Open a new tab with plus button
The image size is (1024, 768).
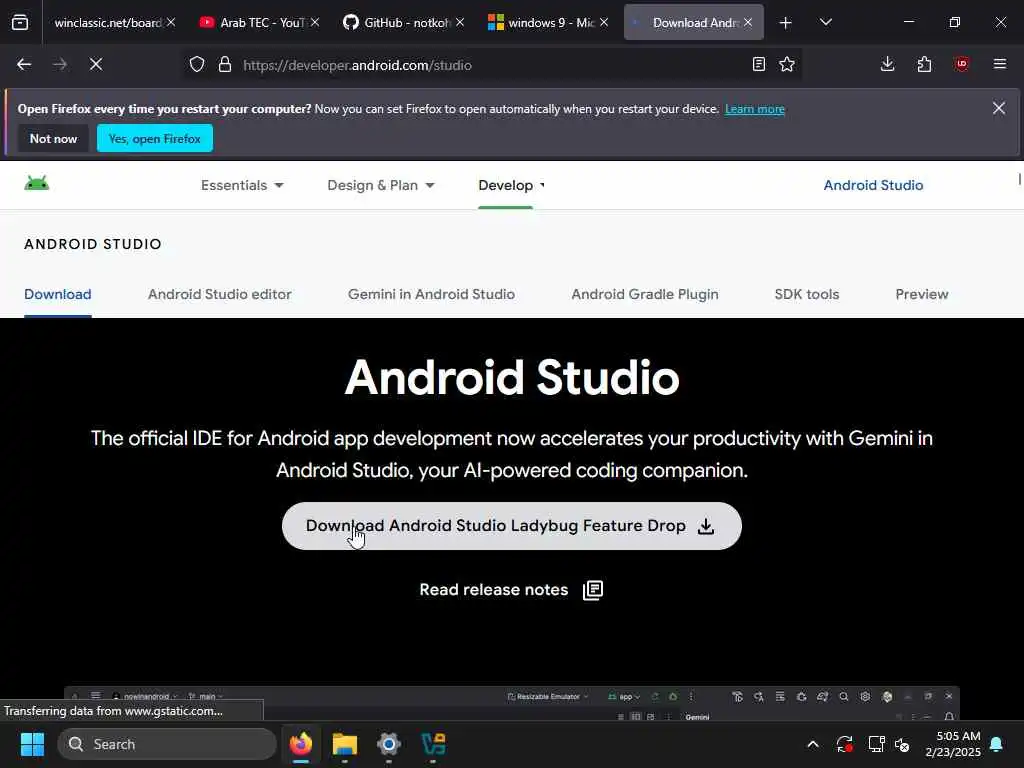pyautogui.click(x=786, y=23)
